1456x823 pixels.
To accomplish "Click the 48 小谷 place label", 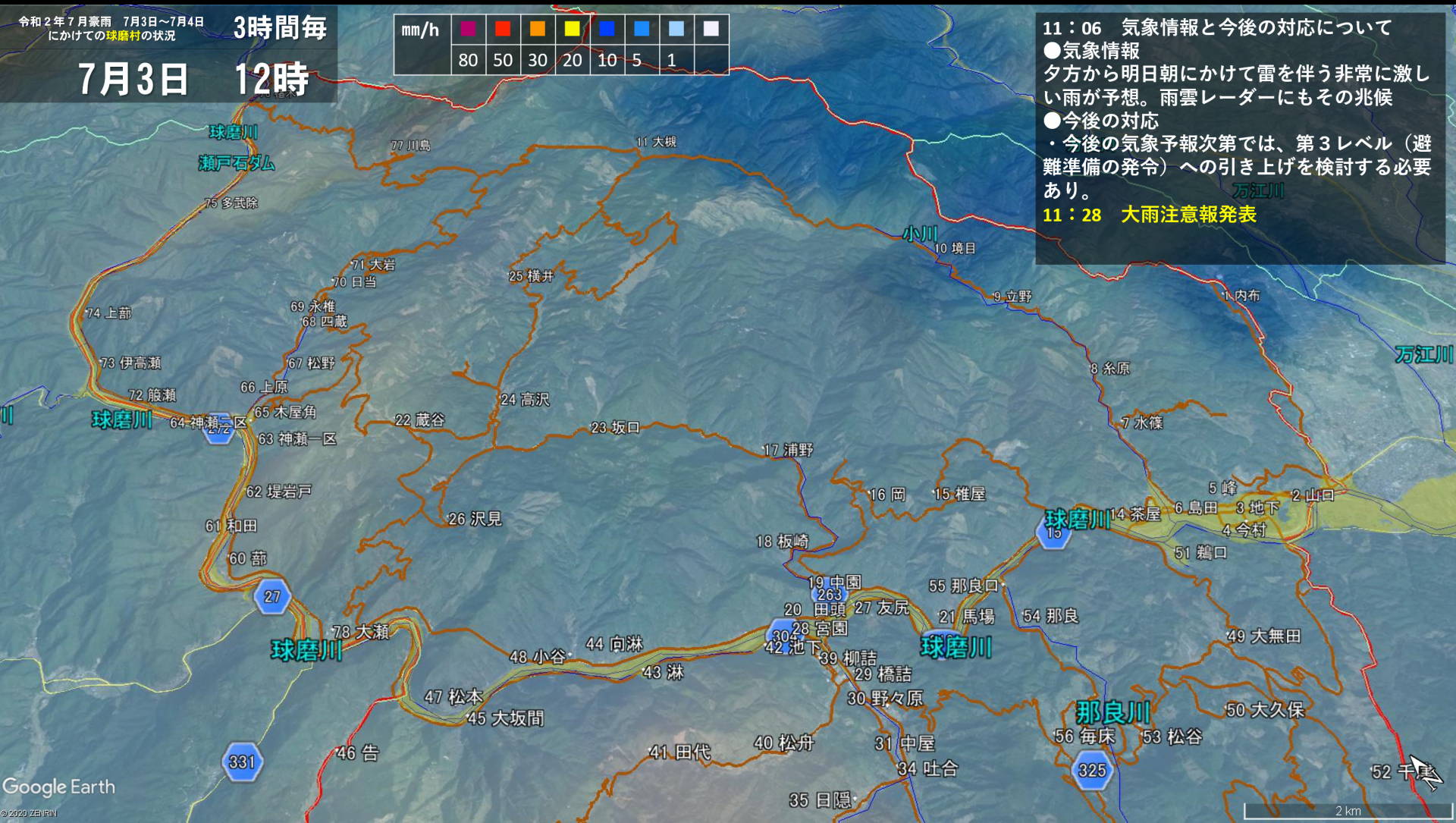I will (538, 657).
